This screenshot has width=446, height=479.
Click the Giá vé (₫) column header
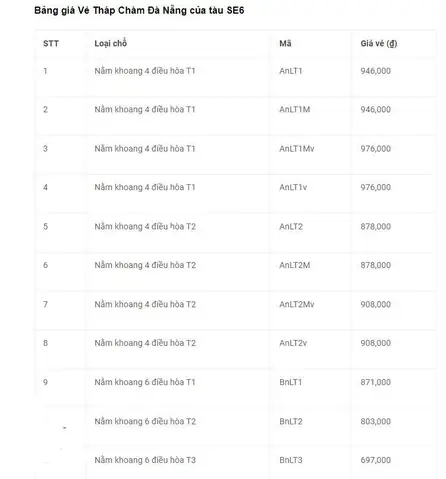coord(379,43)
